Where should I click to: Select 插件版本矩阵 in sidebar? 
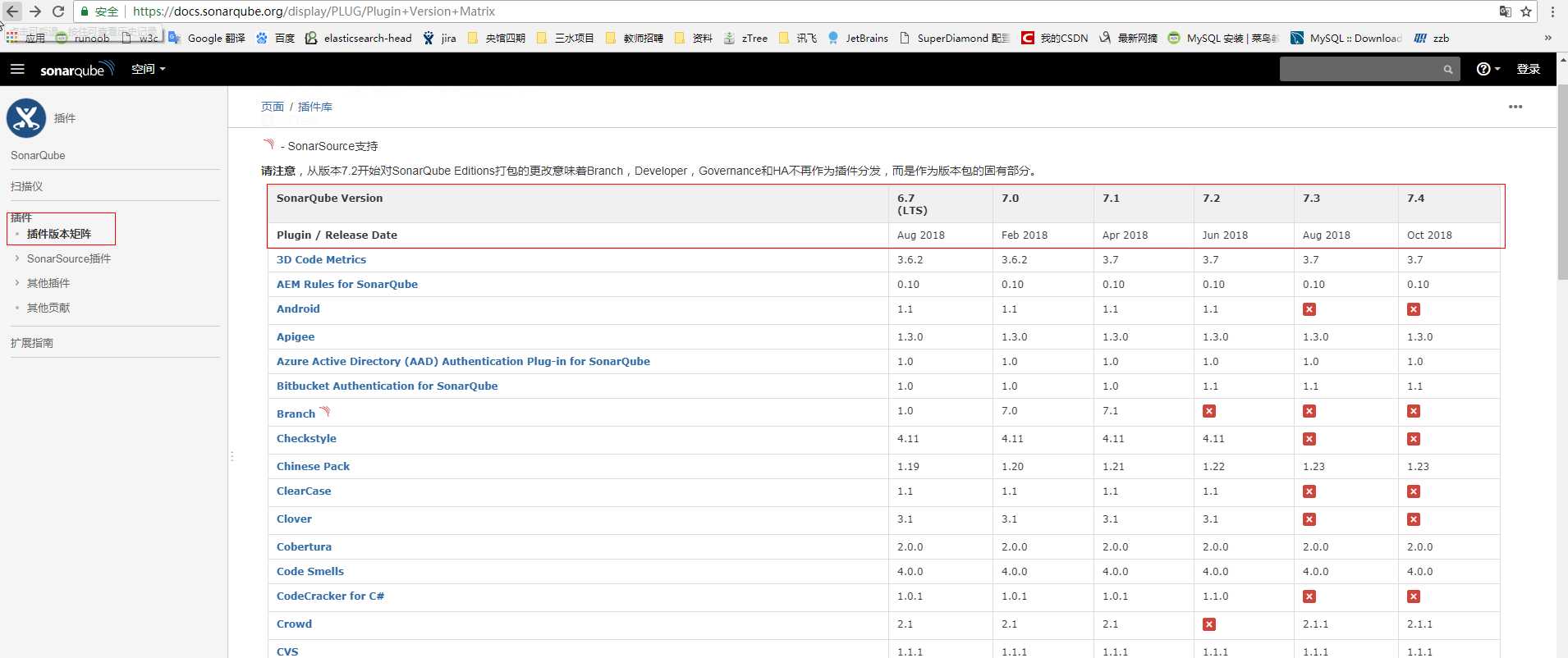(x=59, y=234)
